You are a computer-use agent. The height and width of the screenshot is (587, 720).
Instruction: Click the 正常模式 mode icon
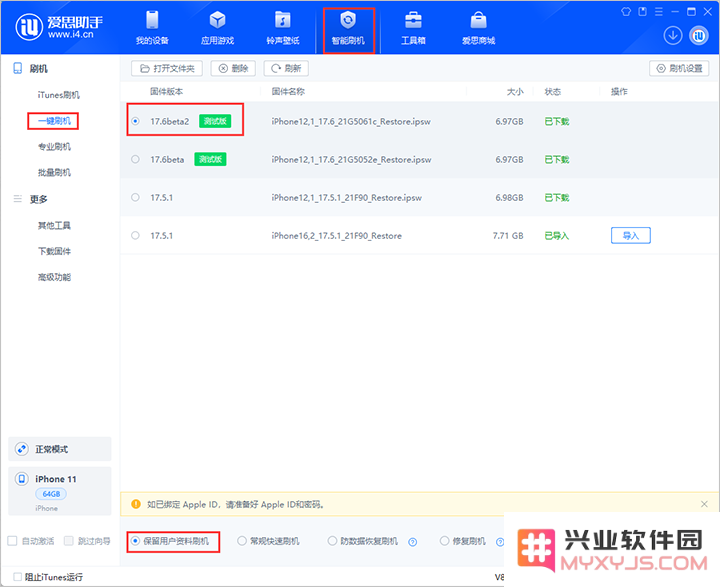pyautogui.click(x=22, y=449)
